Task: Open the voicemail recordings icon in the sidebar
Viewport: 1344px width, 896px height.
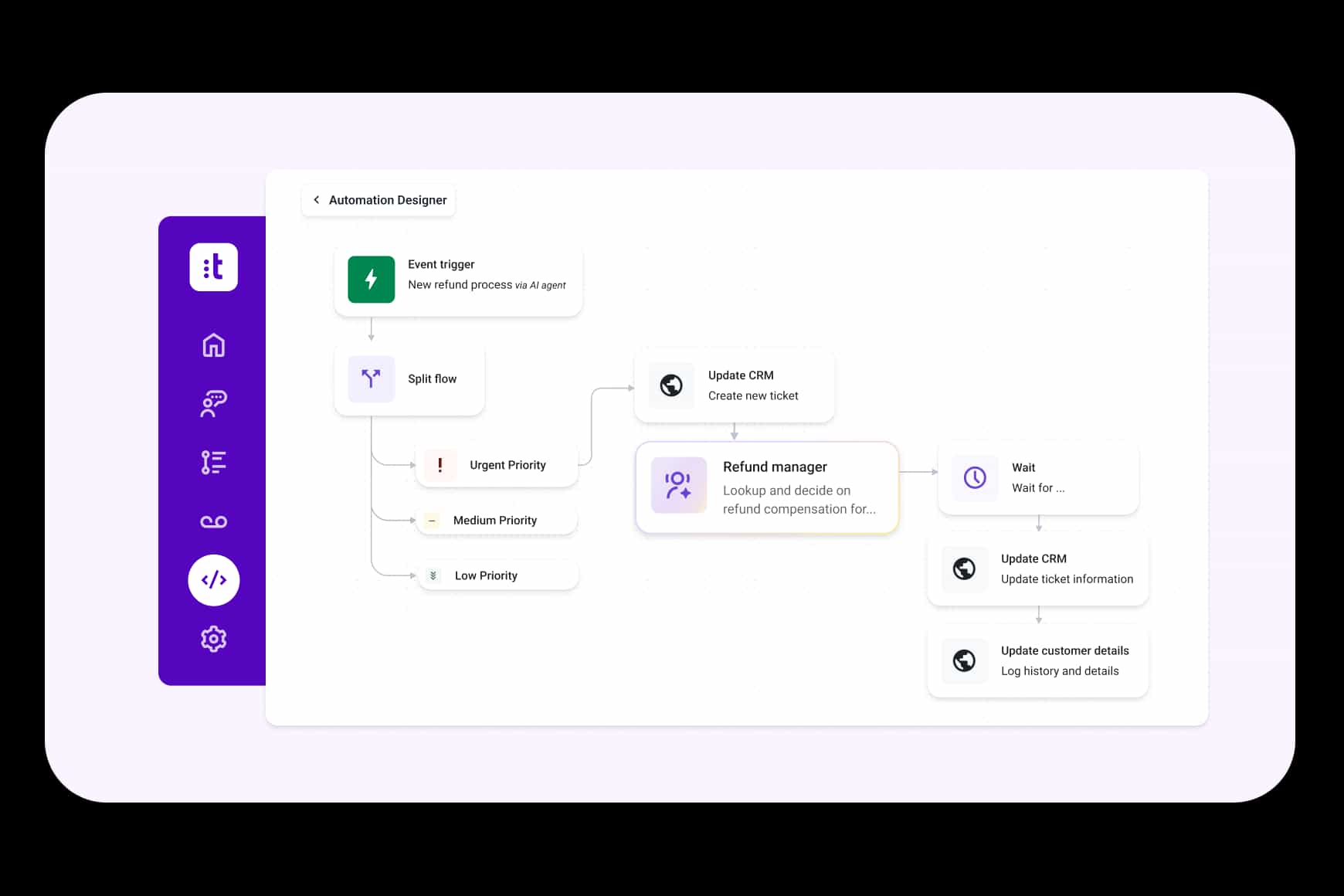Action: point(213,521)
